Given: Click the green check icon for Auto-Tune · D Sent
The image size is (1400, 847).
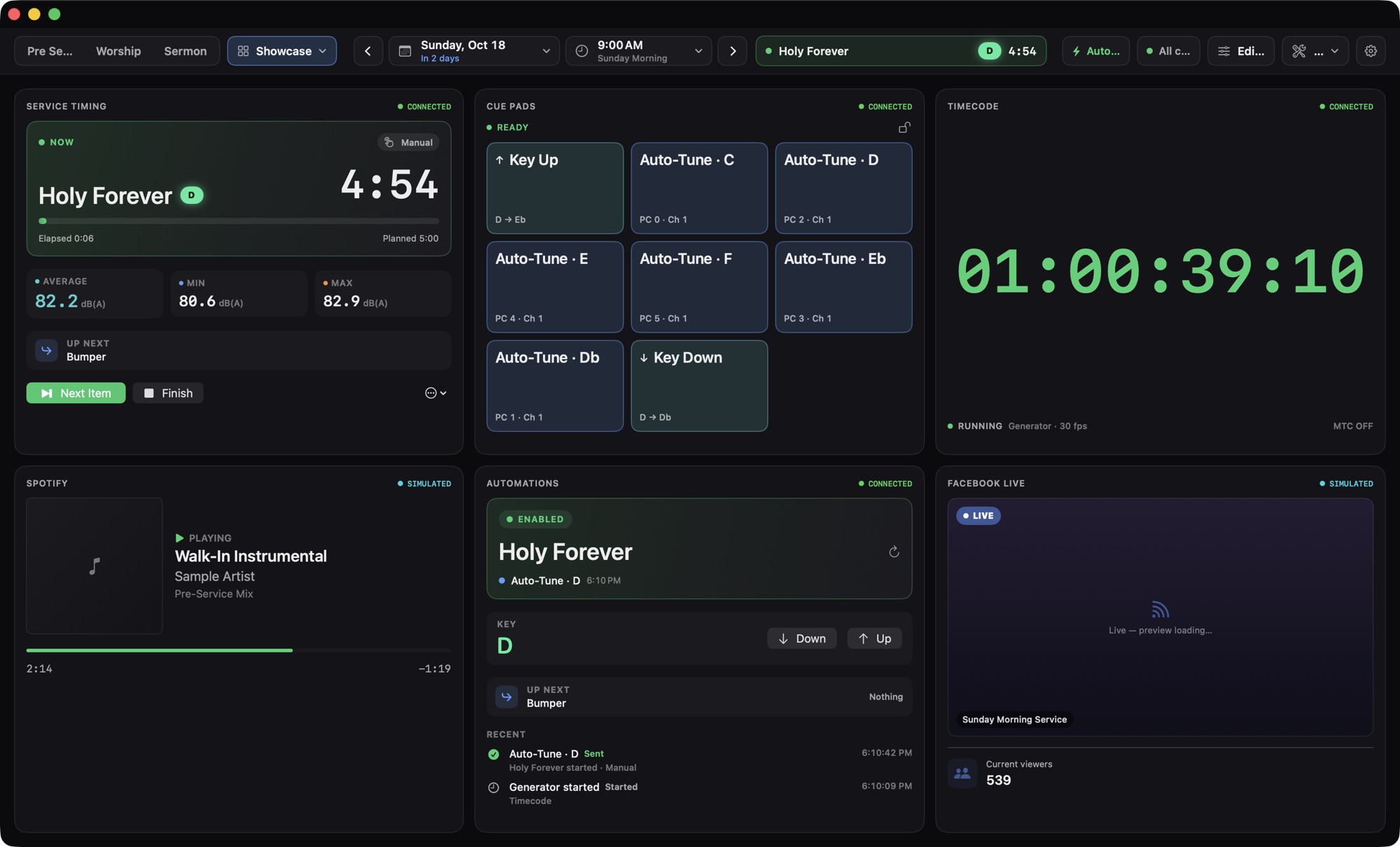Looking at the screenshot, I should [493, 754].
